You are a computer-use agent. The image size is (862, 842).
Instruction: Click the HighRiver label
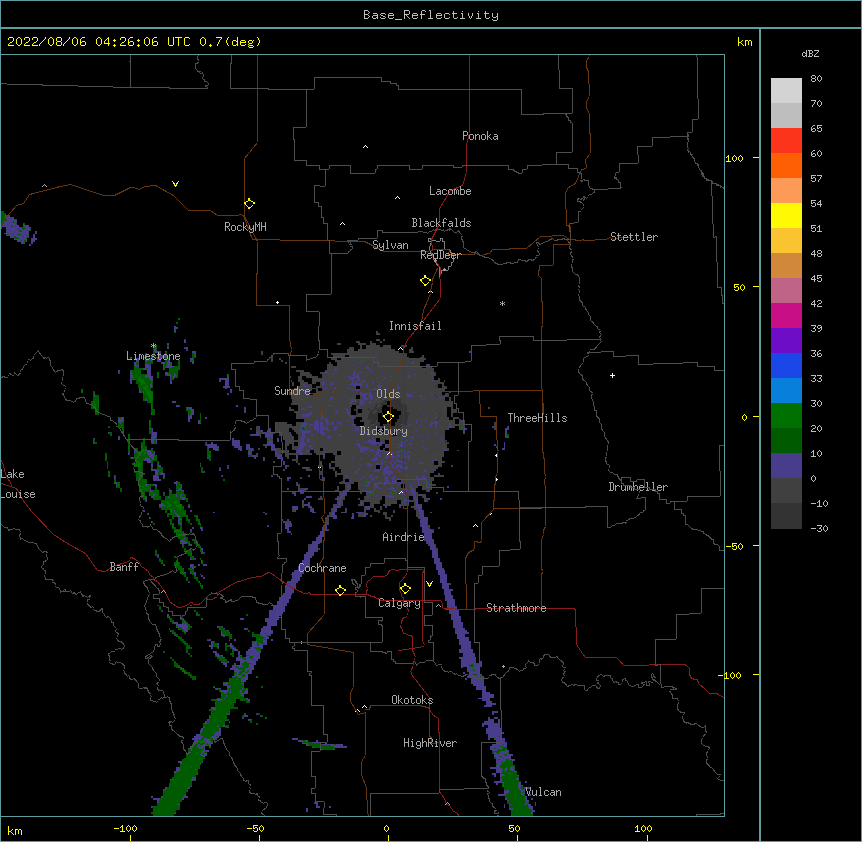pyautogui.click(x=430, y=743)
